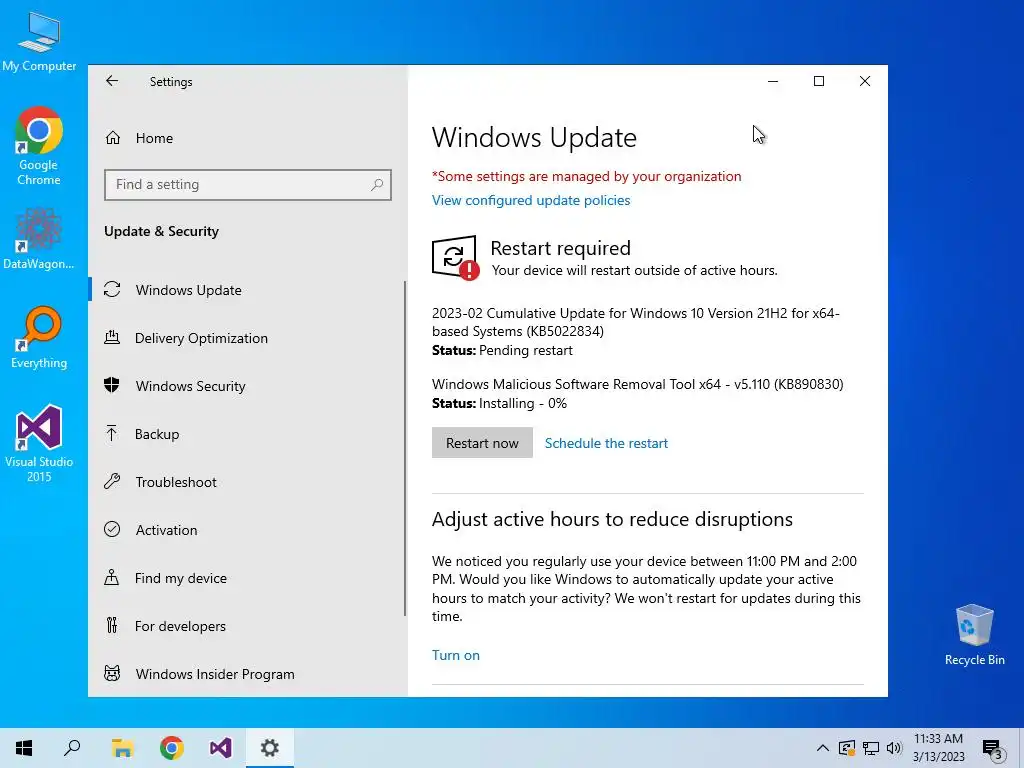Click the Windows Update sync icon in sidebar
Image resolution: width=1024 pixels, height=768 pixels.
[112, 289]
